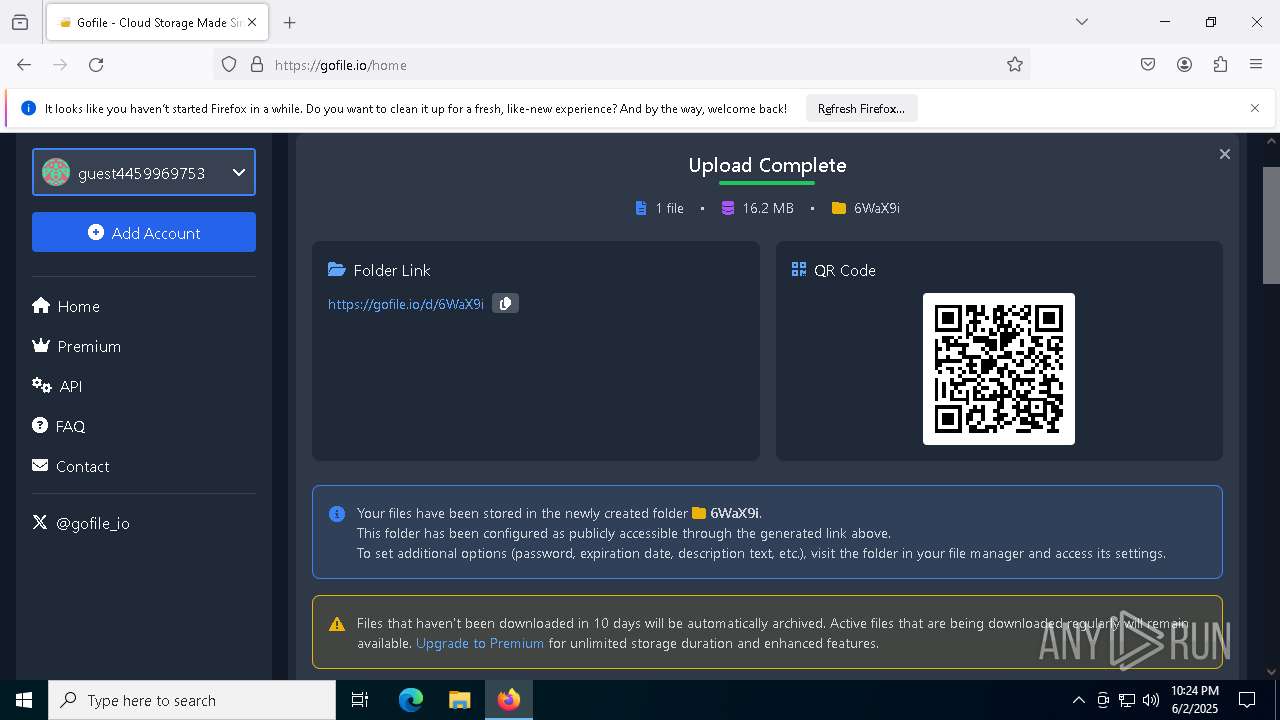Open Save to Pocket
This screenshot has height=720, width=1280.
pyautogui.click(x=1148, y=65)
